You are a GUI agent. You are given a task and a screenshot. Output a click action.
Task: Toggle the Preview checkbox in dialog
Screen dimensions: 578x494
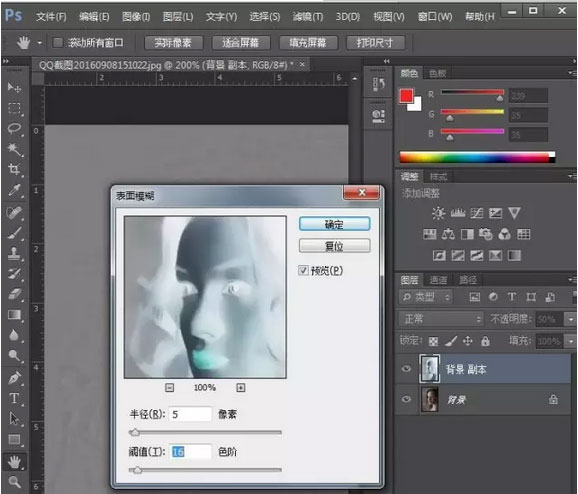303,271
